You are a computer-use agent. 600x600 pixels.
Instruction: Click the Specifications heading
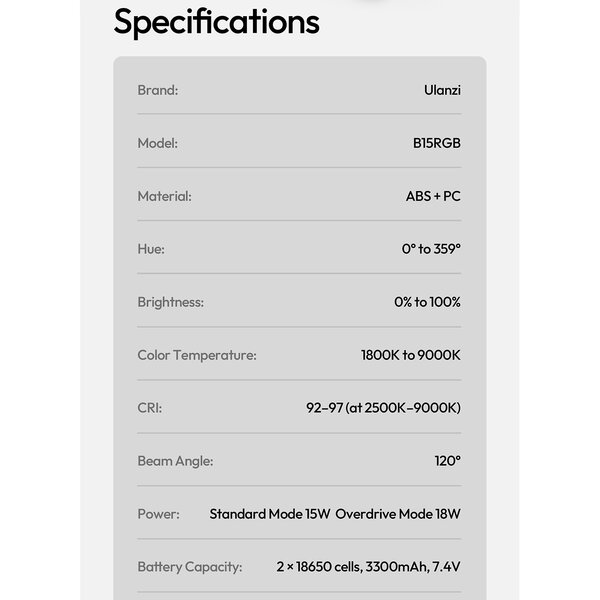[x=216, y=22]
